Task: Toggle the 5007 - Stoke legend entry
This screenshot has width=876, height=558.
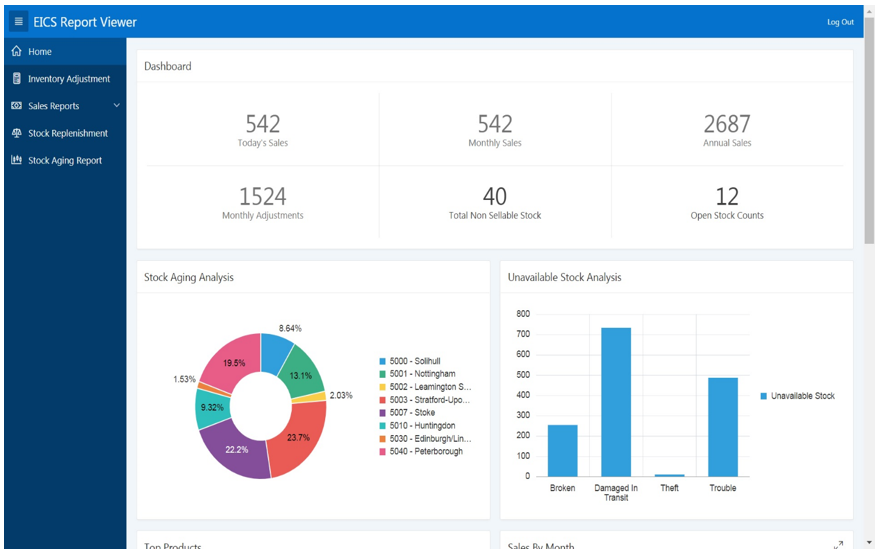Action: click(x=407, y=413)
